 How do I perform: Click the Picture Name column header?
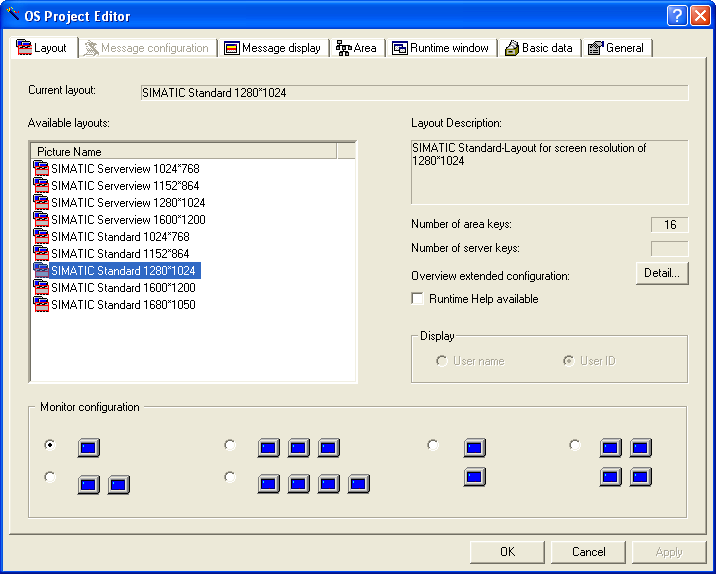coord(184,151)
